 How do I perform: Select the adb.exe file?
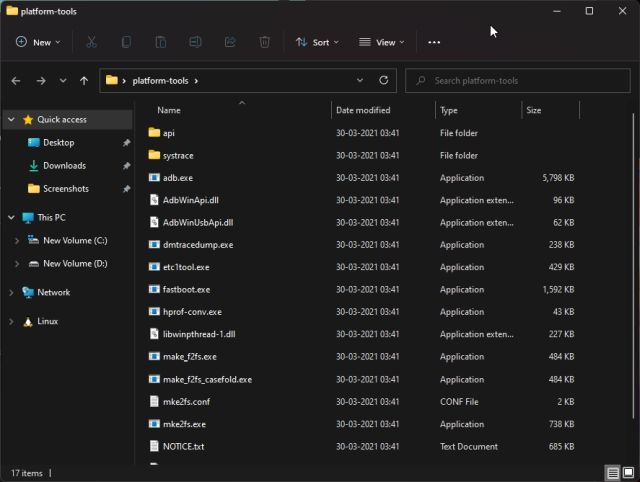coord(177,178)
